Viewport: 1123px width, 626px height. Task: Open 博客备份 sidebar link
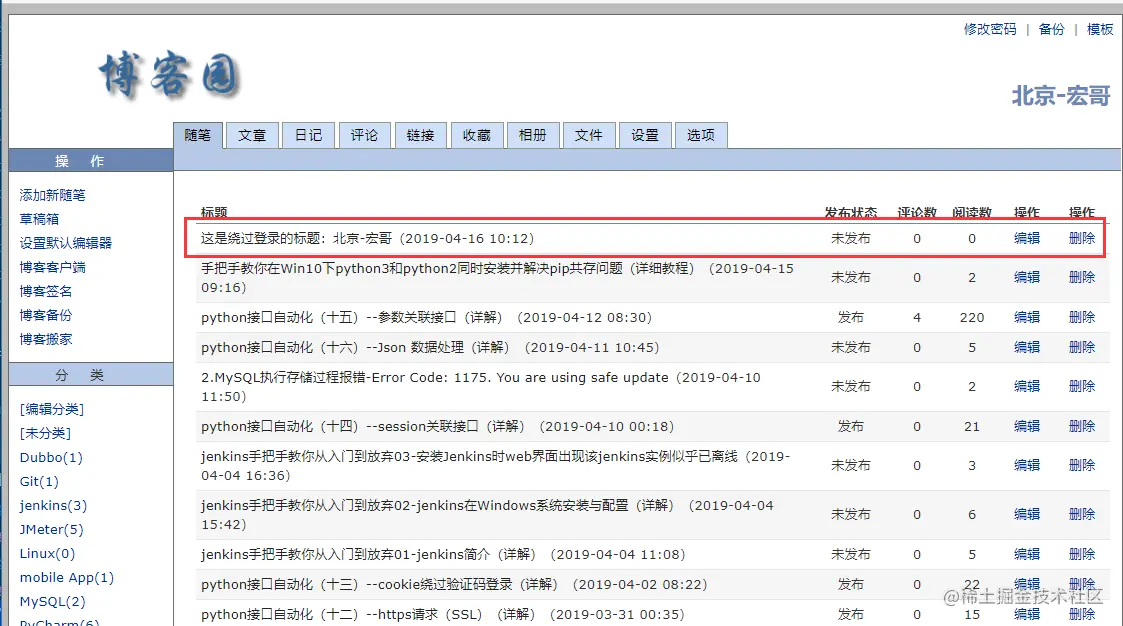tap(46, 315)
